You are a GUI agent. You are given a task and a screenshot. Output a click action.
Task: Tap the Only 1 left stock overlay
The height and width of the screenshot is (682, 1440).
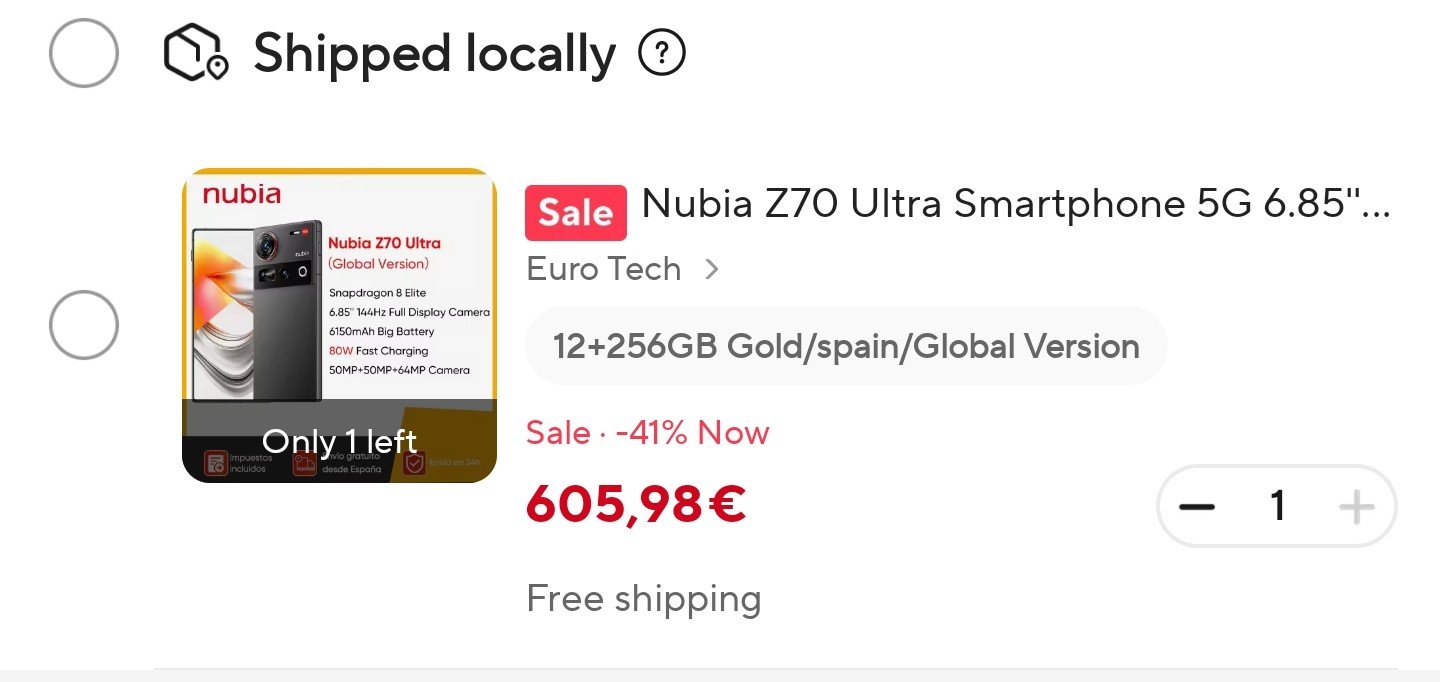click(339, 441)
